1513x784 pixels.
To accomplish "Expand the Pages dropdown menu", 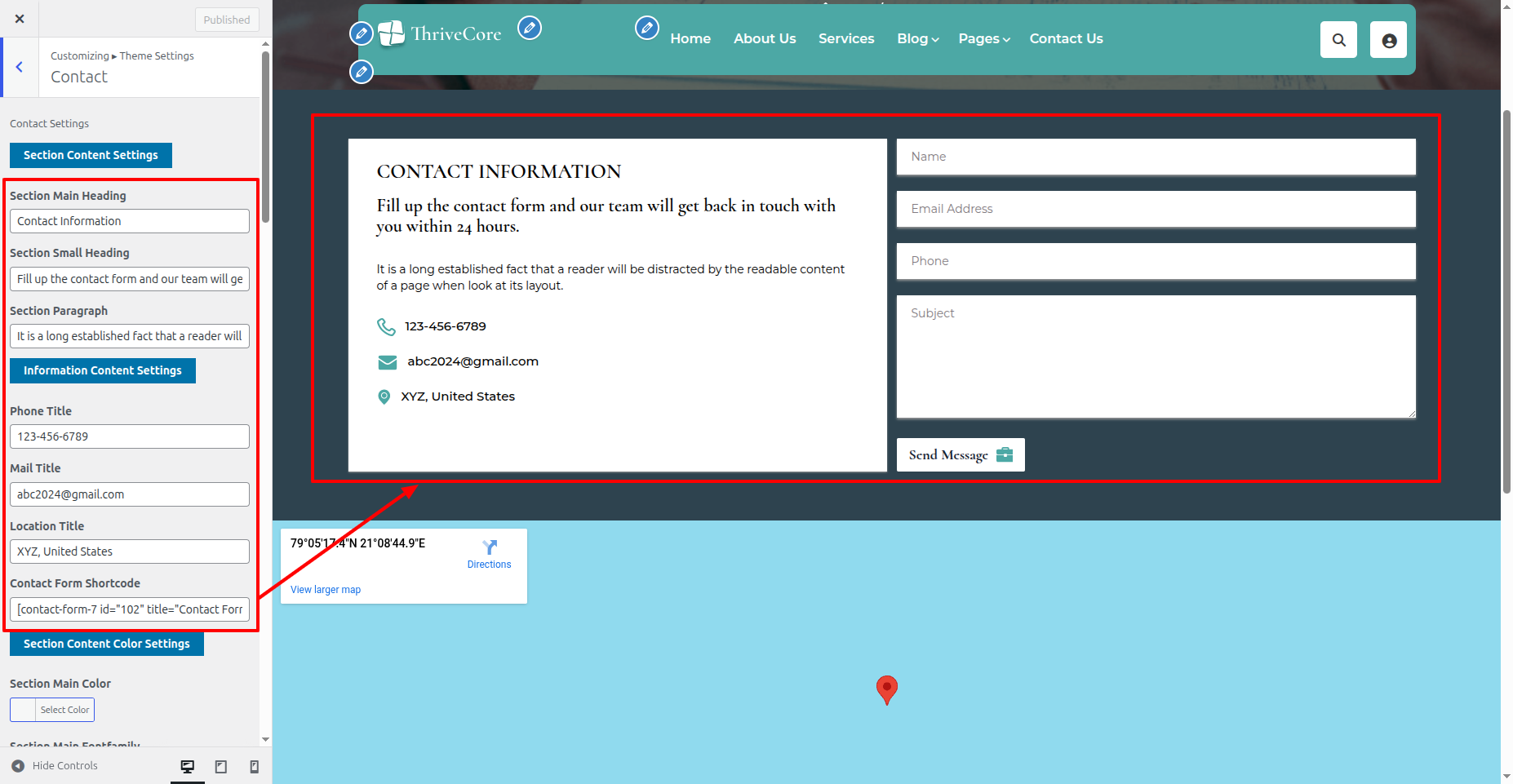I will 983,38.
